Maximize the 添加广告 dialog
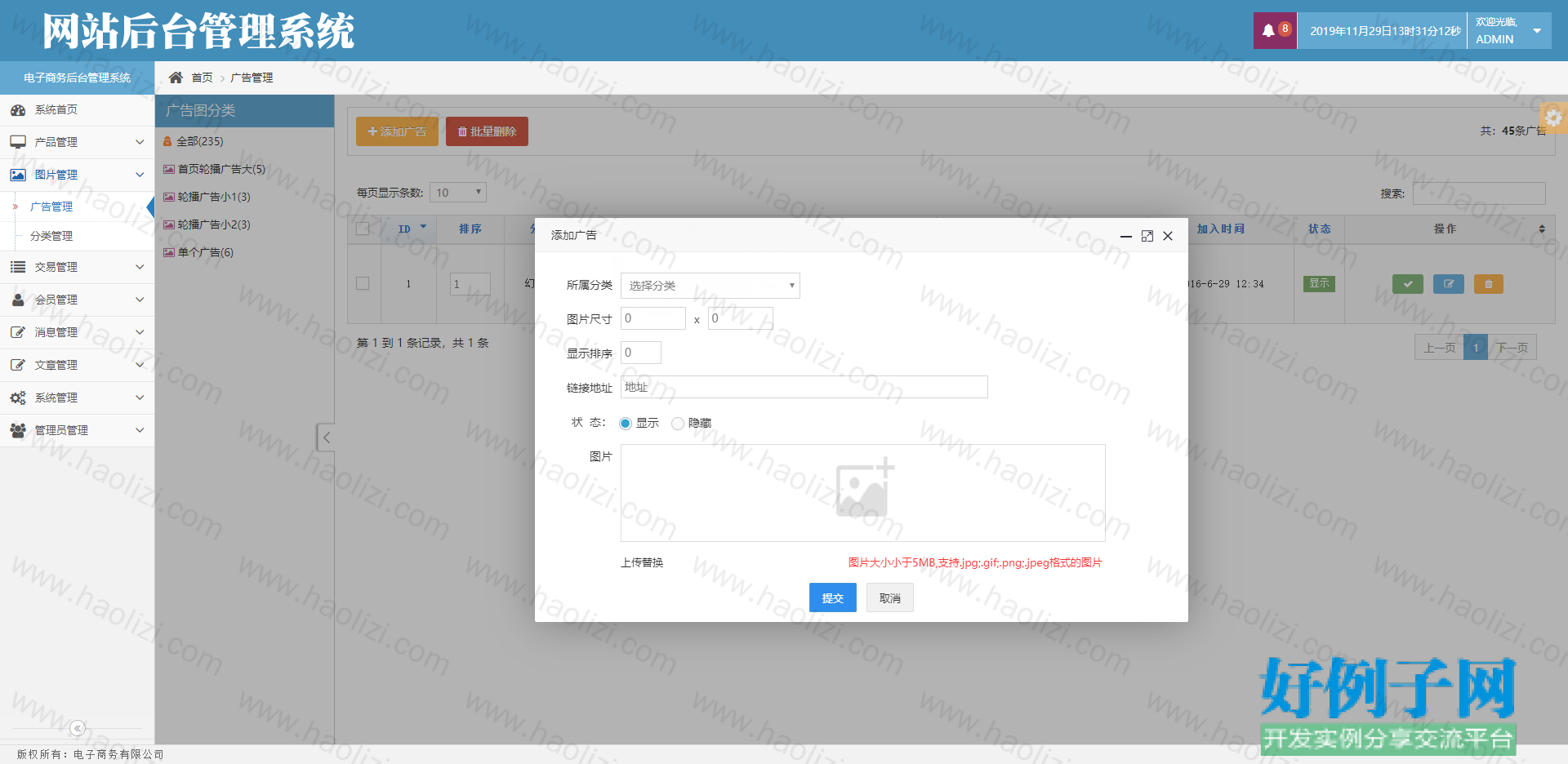This screenshot has width=1568, height=764. click(1147, 236)
